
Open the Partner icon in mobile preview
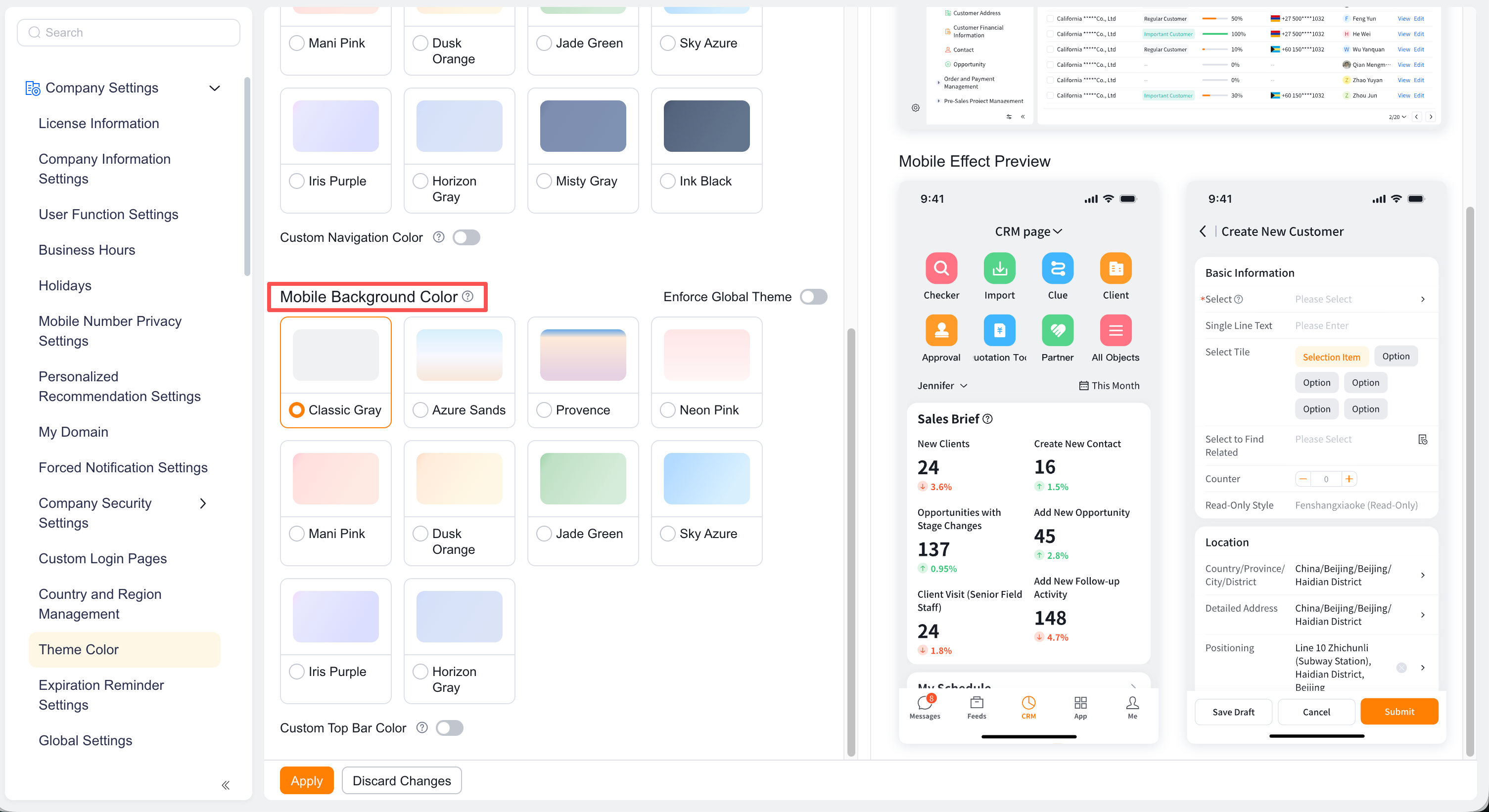(1057, 330)
